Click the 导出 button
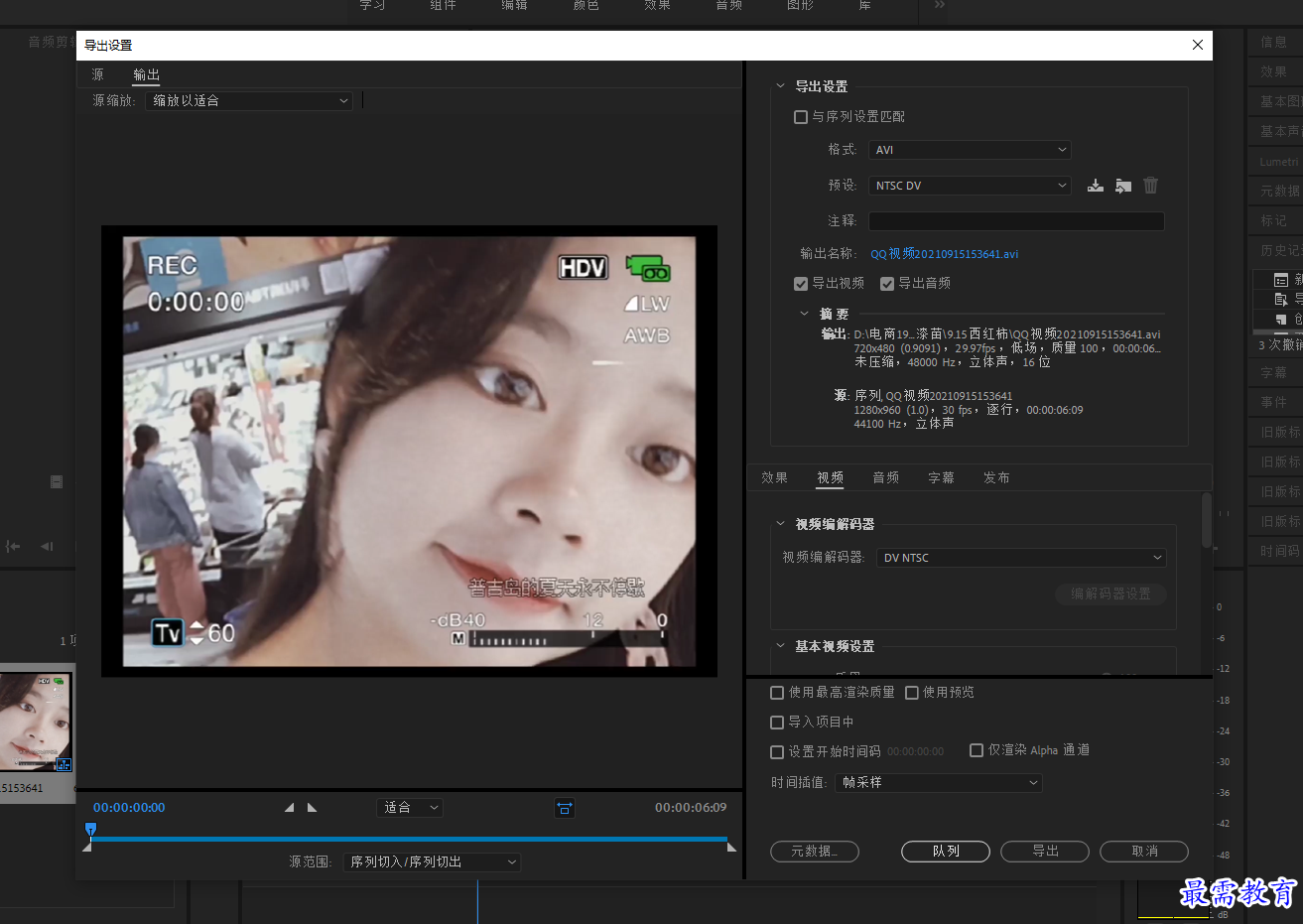Viewport: 1303px width, 924px height. point(1045,852)
